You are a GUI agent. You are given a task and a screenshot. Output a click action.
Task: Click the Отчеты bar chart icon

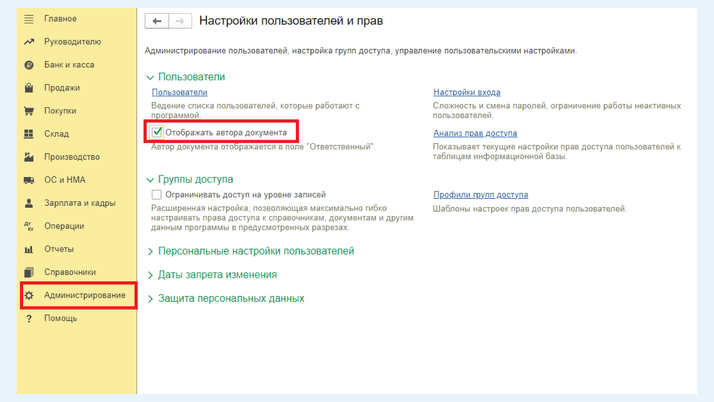(x=29, y=249)
